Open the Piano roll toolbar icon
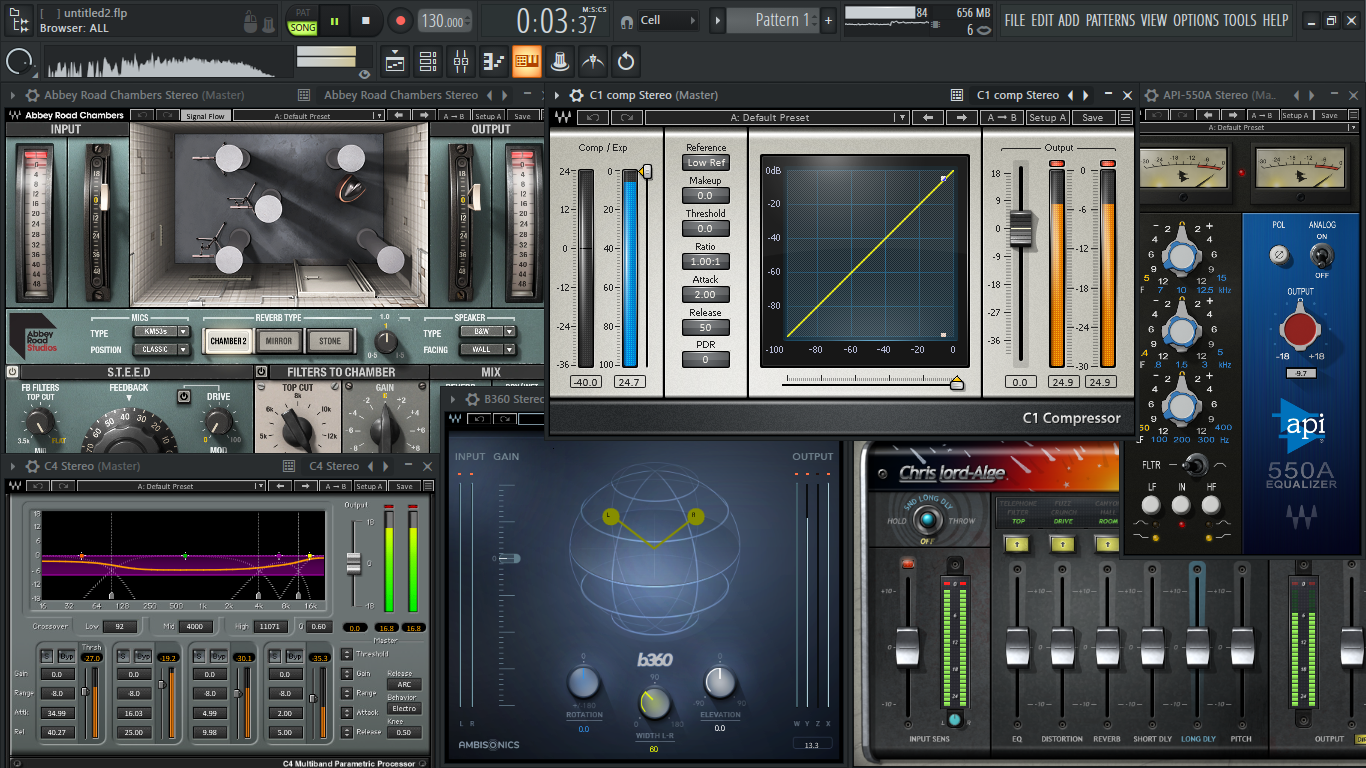 494,61
